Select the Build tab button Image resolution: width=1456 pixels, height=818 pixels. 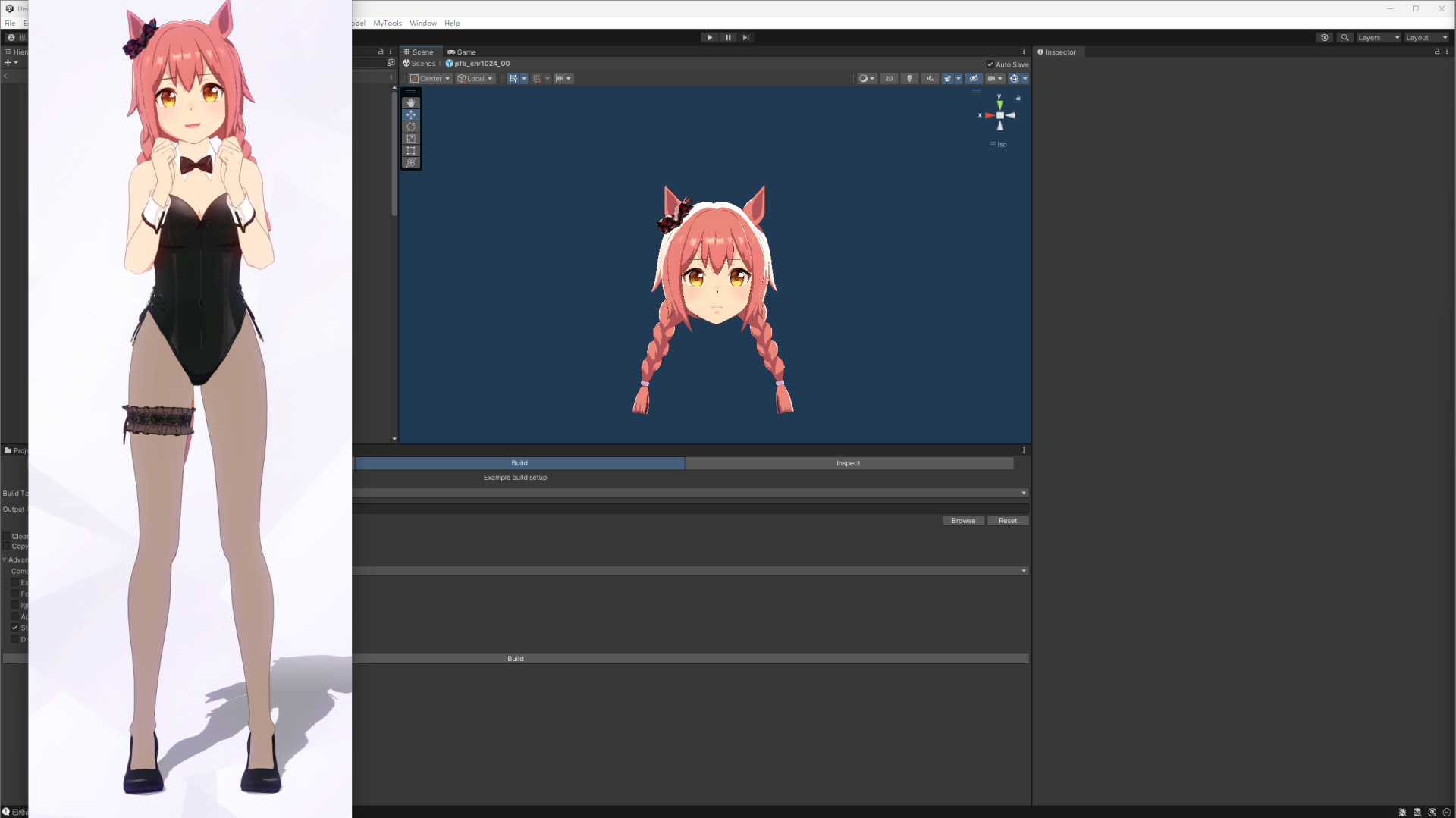(x=519, y=463)
